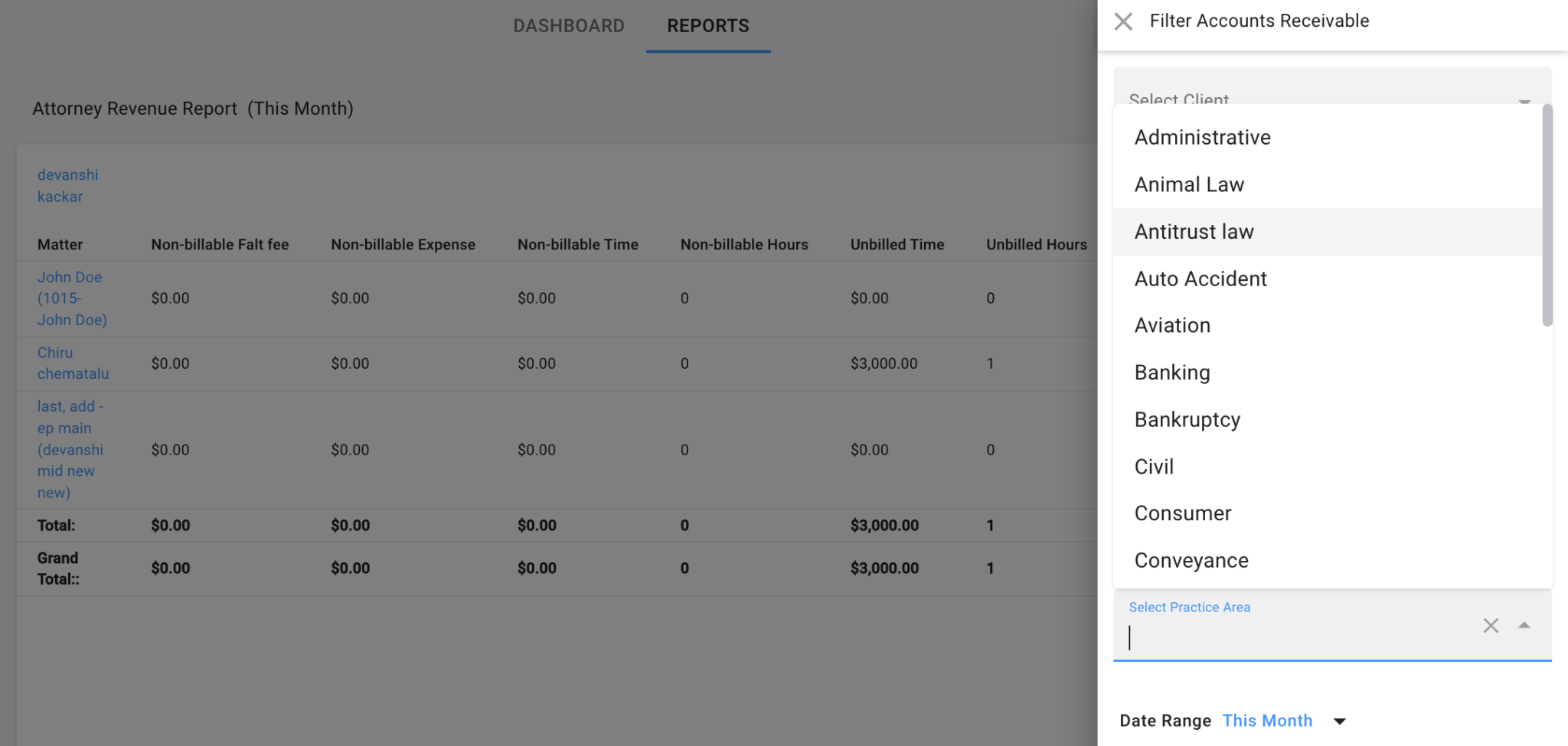Select Banking practice area
Screen dimensions: 1568x746
click(x=1172, y=373)
